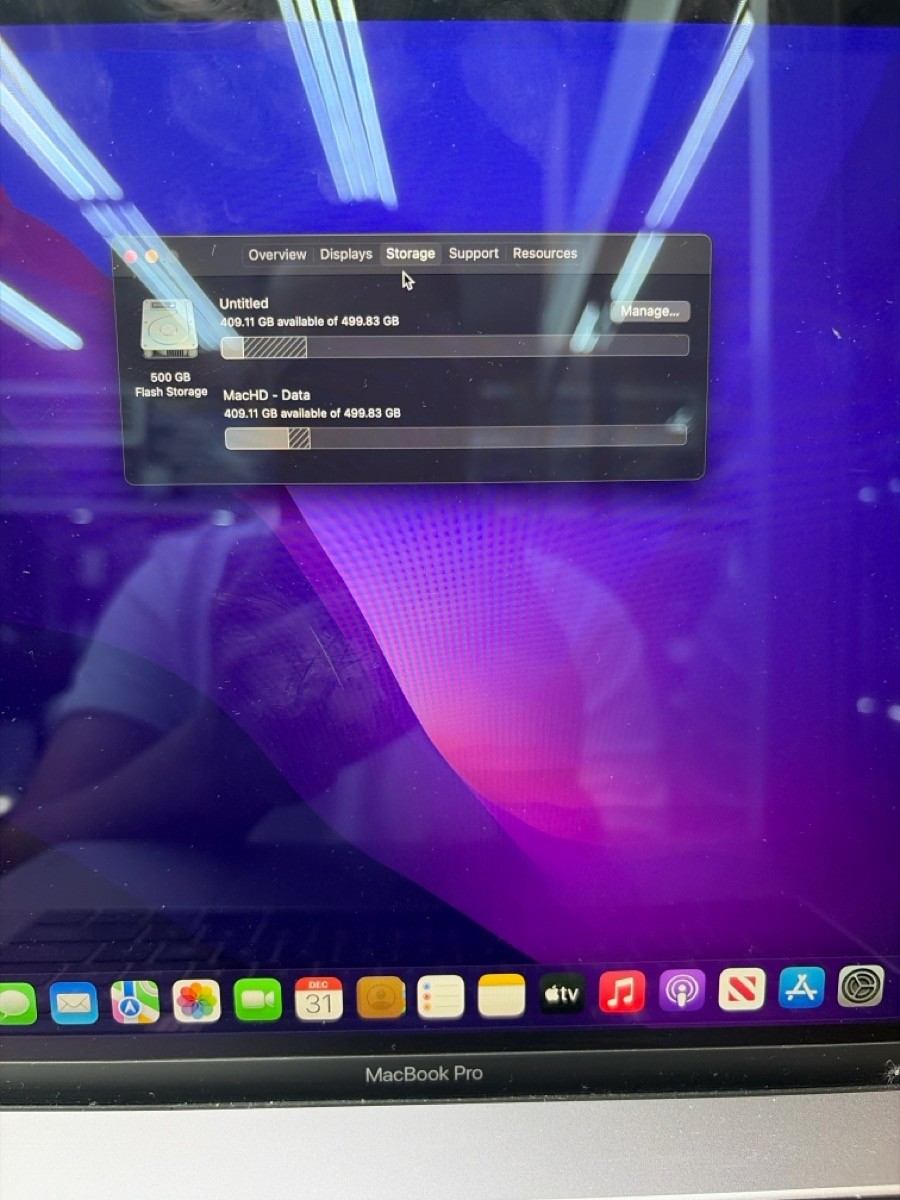
Task: Open the green Messages icon in the Dock
Action: click(16, 1003)
